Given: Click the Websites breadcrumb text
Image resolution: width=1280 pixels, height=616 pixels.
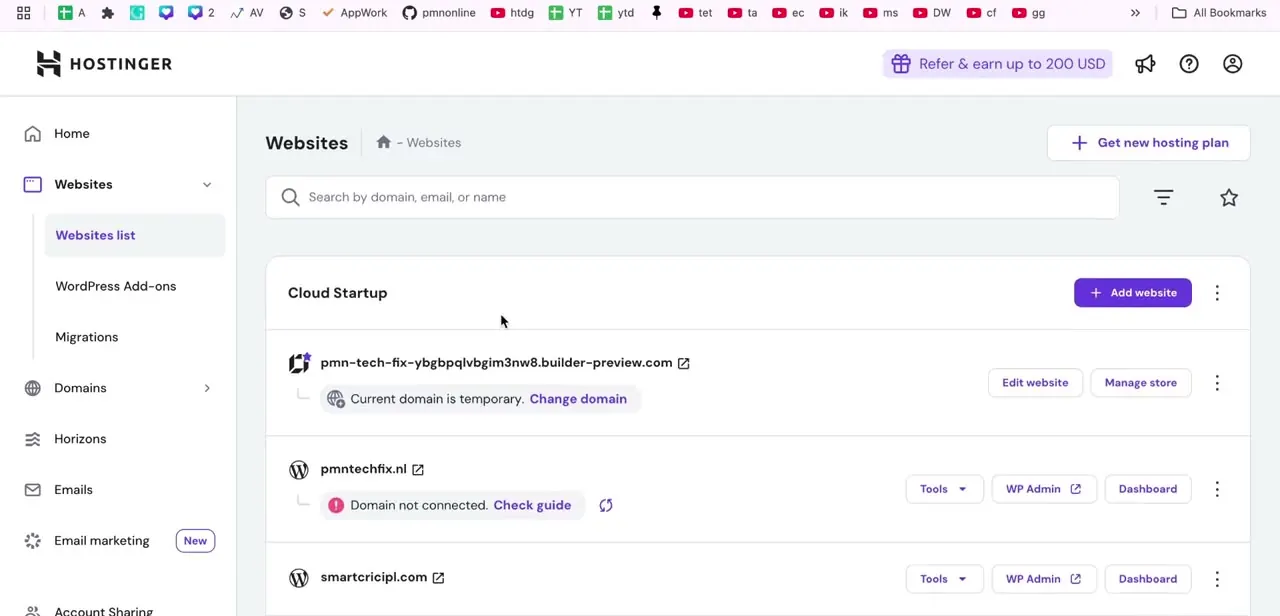Looking at the screenshot, I should 433,143.
